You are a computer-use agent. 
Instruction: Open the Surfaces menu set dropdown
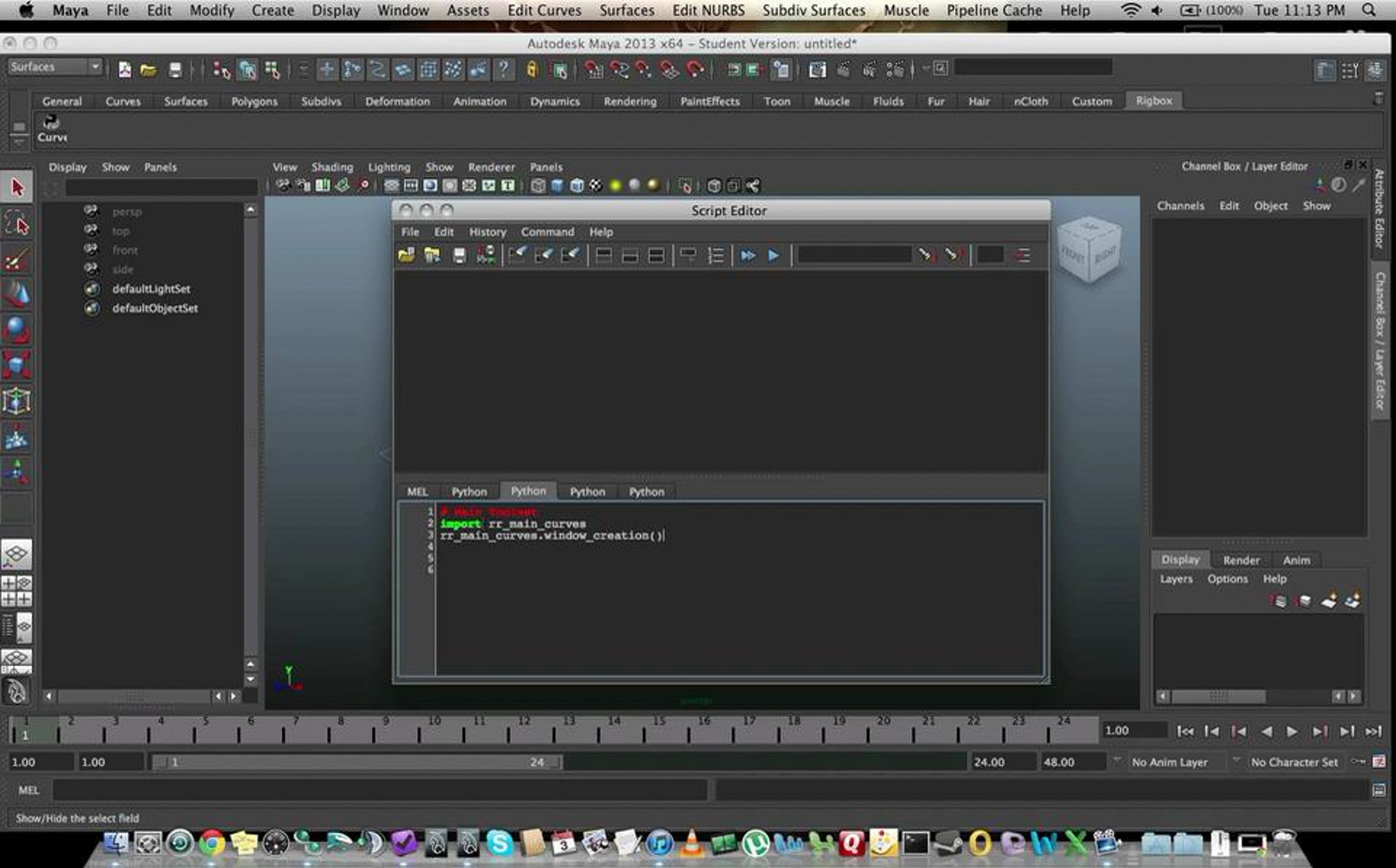[x=55, y=67]
